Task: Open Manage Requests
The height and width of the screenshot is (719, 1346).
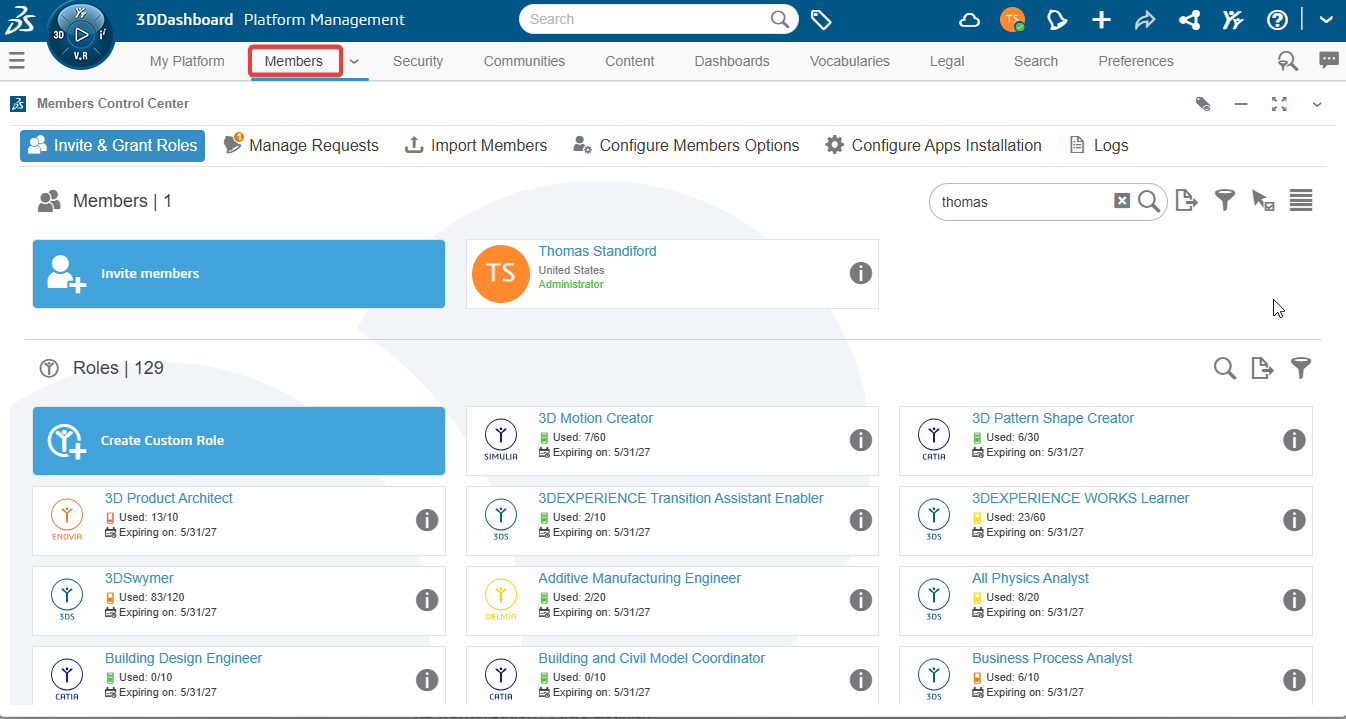Action: (x=301, y=145)
